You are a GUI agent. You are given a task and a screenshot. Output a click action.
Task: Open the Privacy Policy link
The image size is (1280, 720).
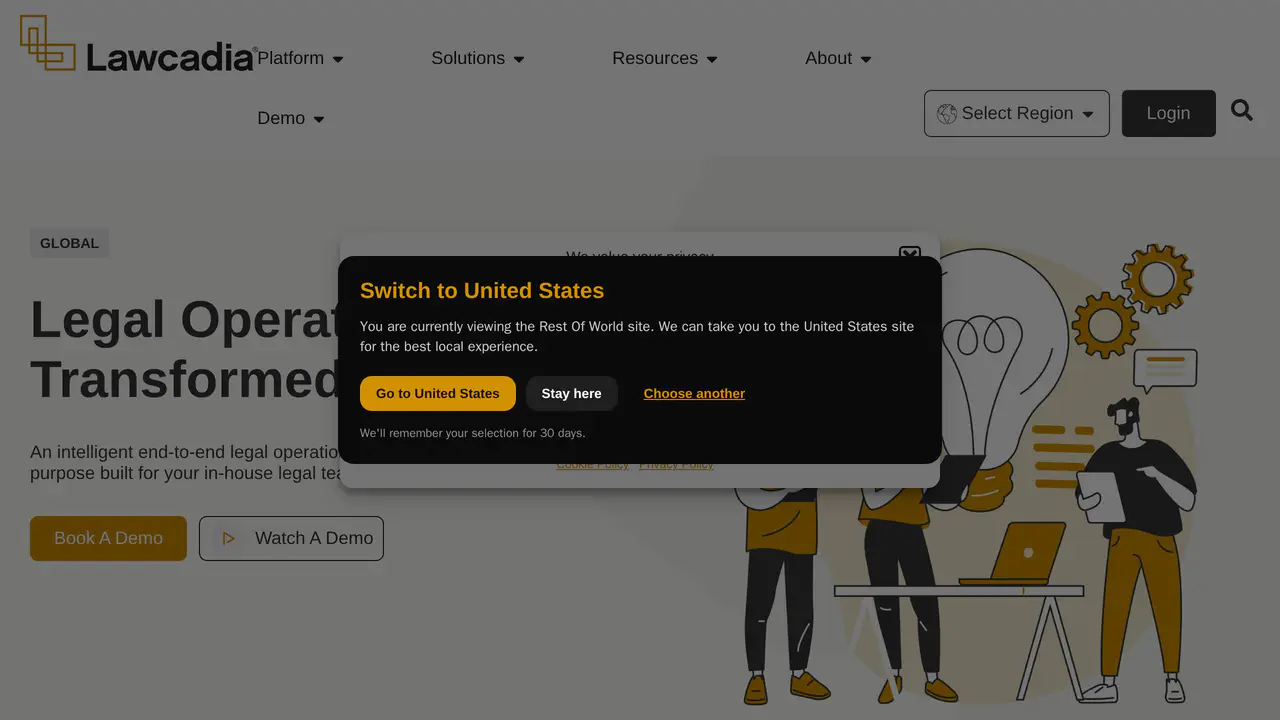click(677, 465)
